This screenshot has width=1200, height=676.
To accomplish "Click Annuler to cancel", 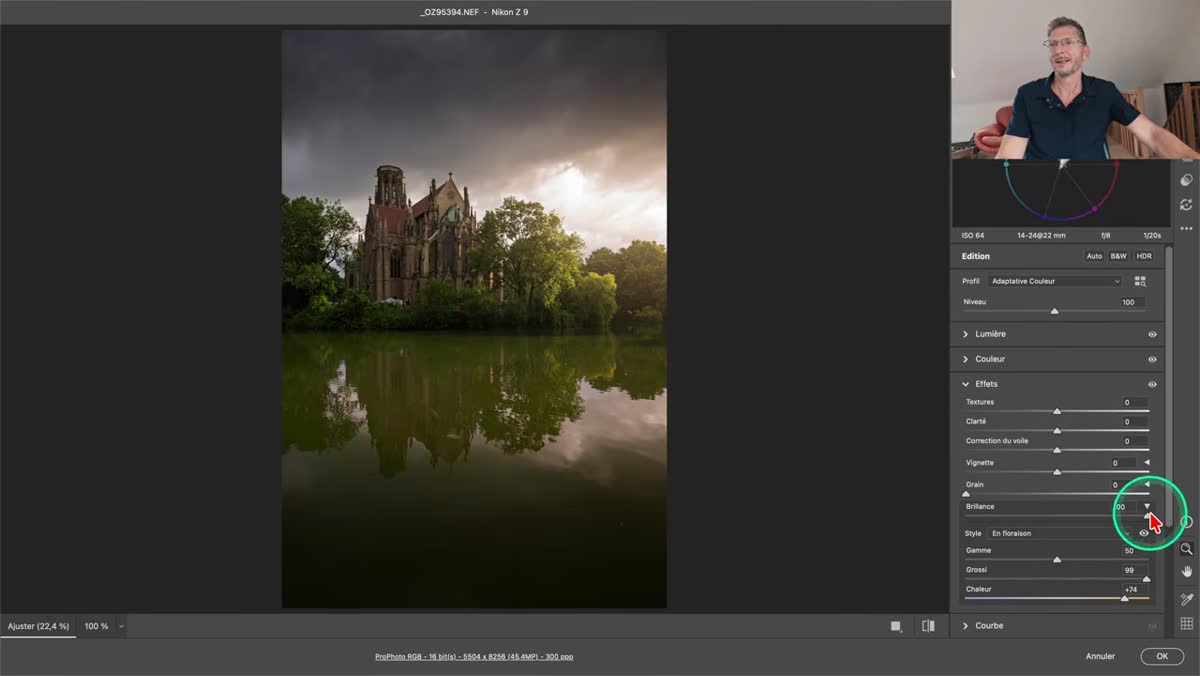I will (x=1100, y=656).
